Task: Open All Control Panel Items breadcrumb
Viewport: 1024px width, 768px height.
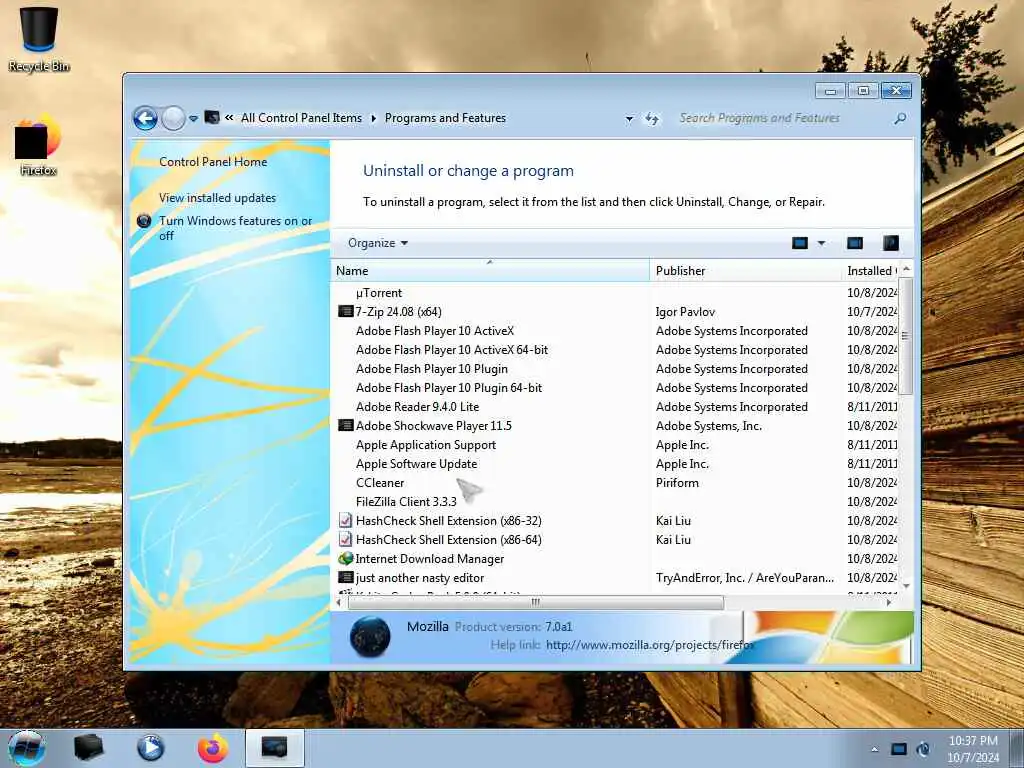Action: pyautogui.click(x=301, y=118)
